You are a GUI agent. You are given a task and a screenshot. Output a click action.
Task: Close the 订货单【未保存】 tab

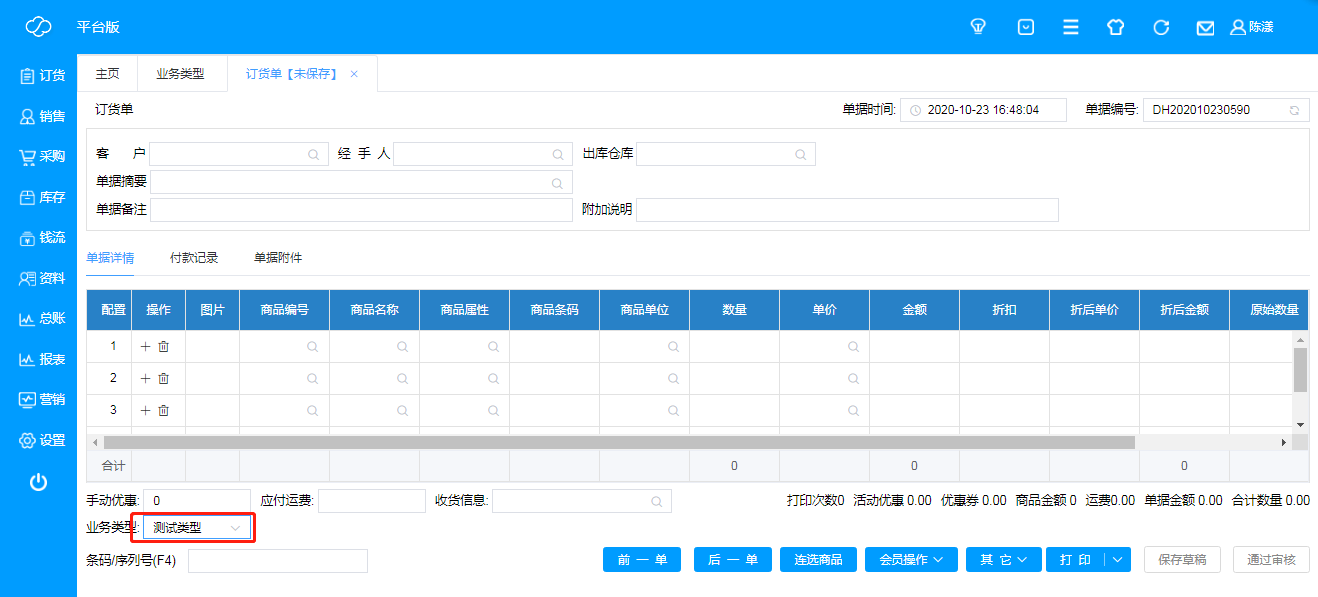click(354, 74)
